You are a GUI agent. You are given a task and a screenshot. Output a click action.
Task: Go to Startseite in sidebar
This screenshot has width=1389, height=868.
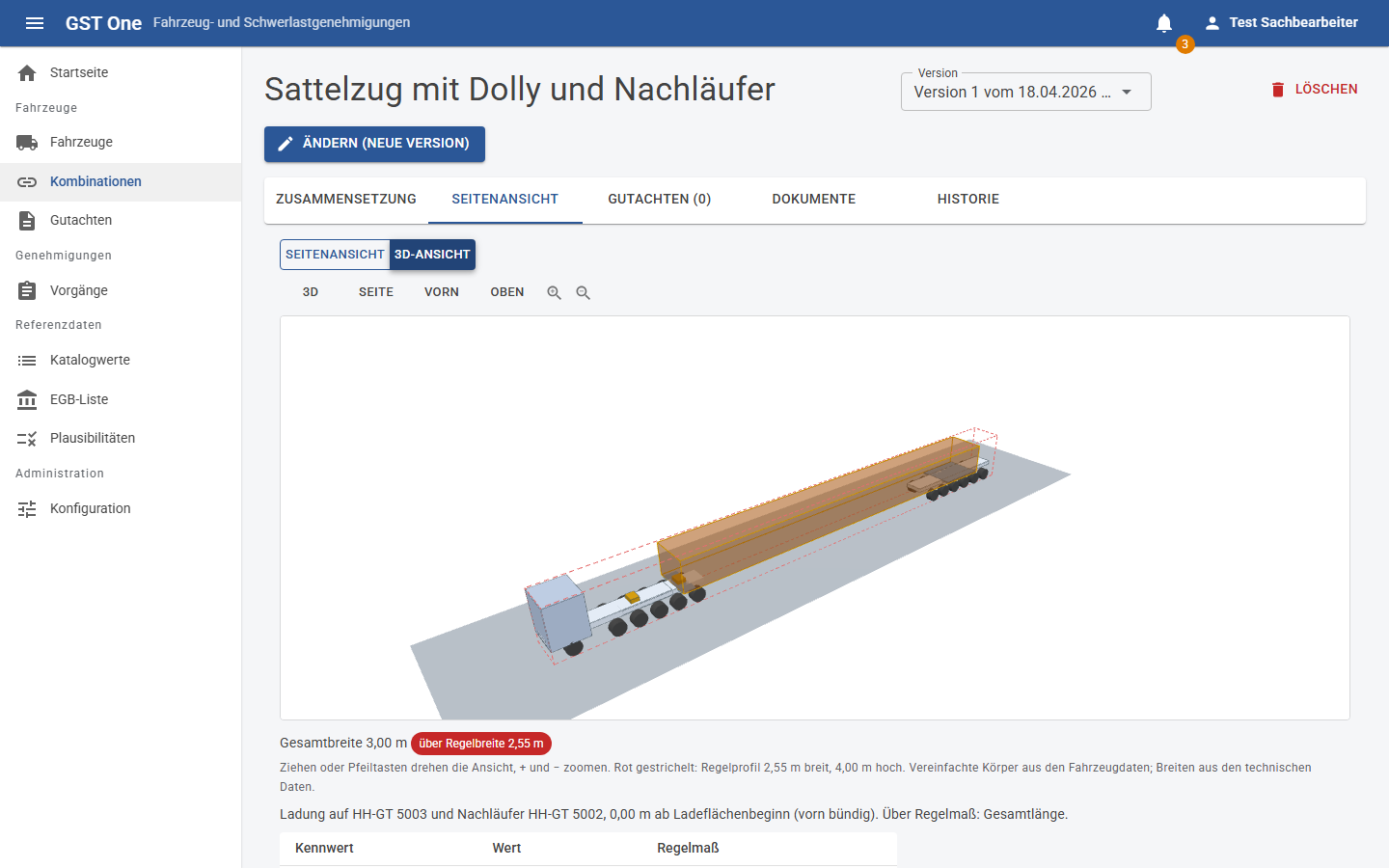click(121, 73)
